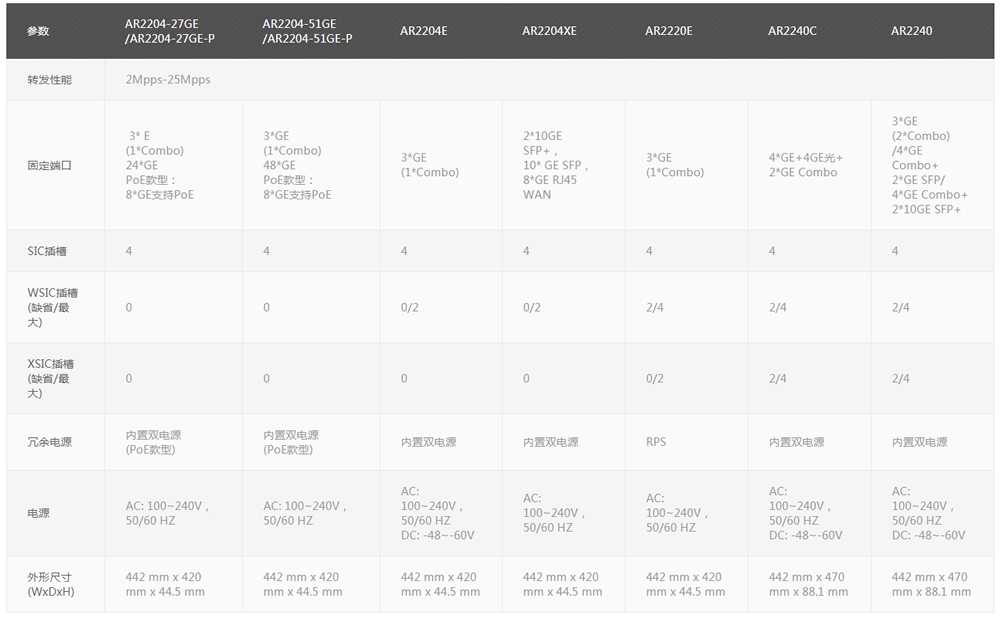The width and height of the screenshot is (1000, 619).
Task: Select the AR2204-27GE column header
Action: [x=170, y=31]
